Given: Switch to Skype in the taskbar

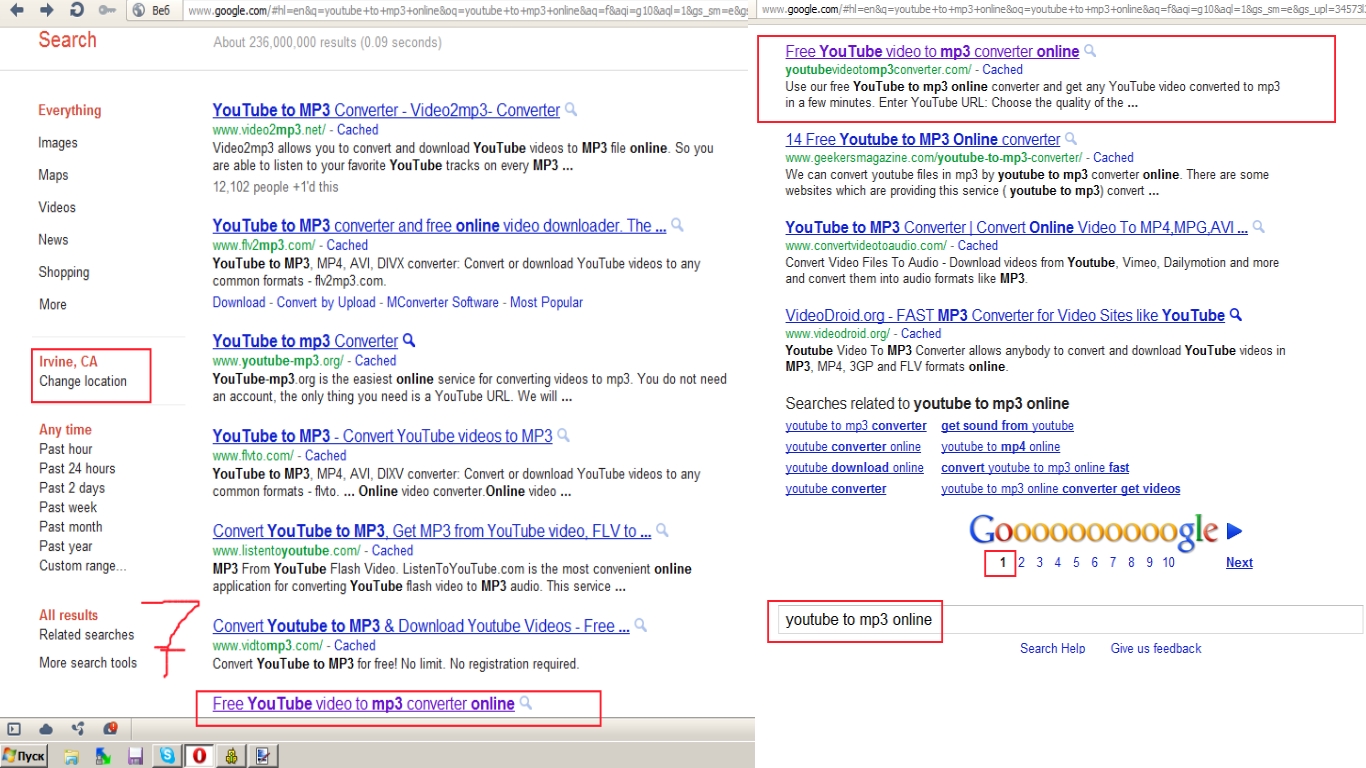Looking at the screenshot, I should click(x=166, y=756).
